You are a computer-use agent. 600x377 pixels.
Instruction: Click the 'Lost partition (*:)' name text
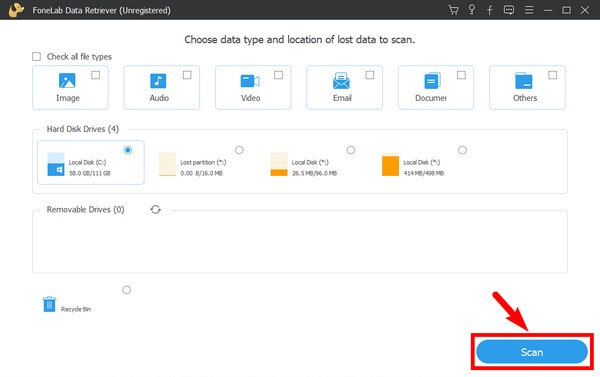pos(203,162)
